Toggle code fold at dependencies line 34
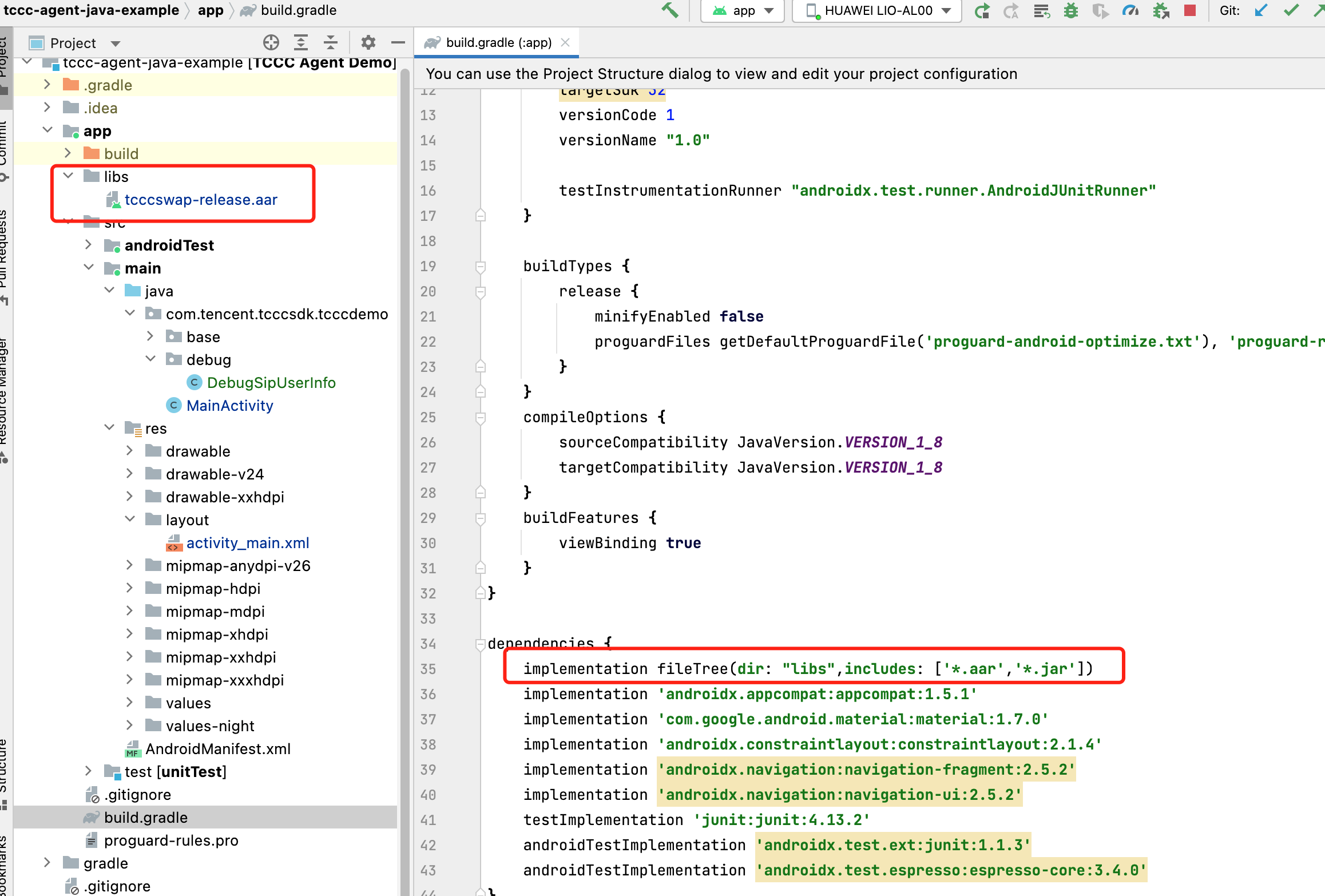 click(481, 644)
